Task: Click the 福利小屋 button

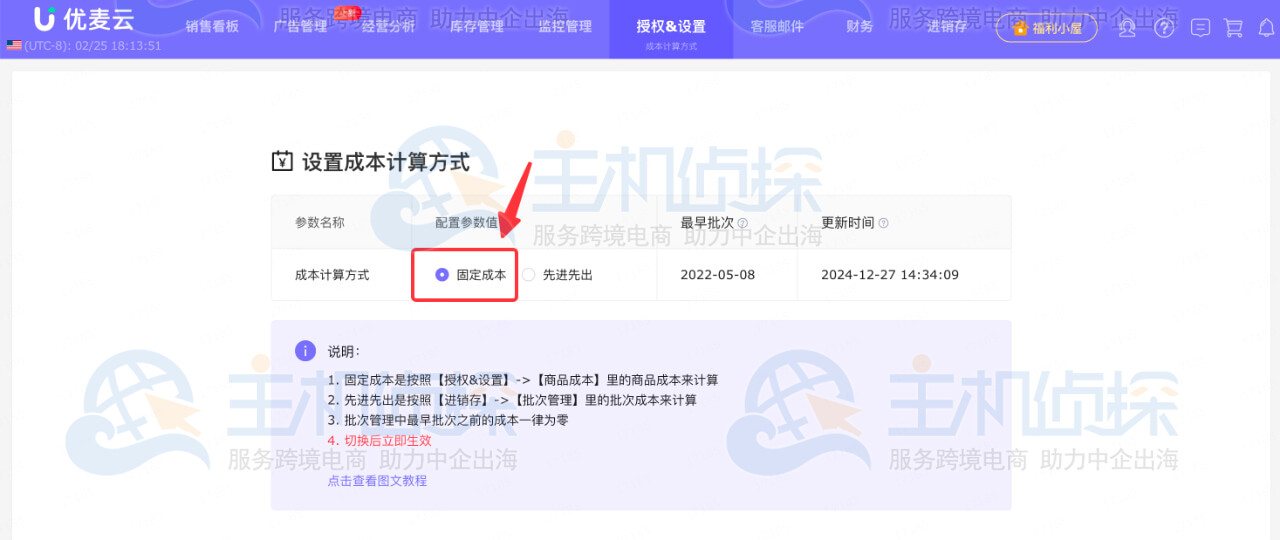Action: tap(1046, 28)
